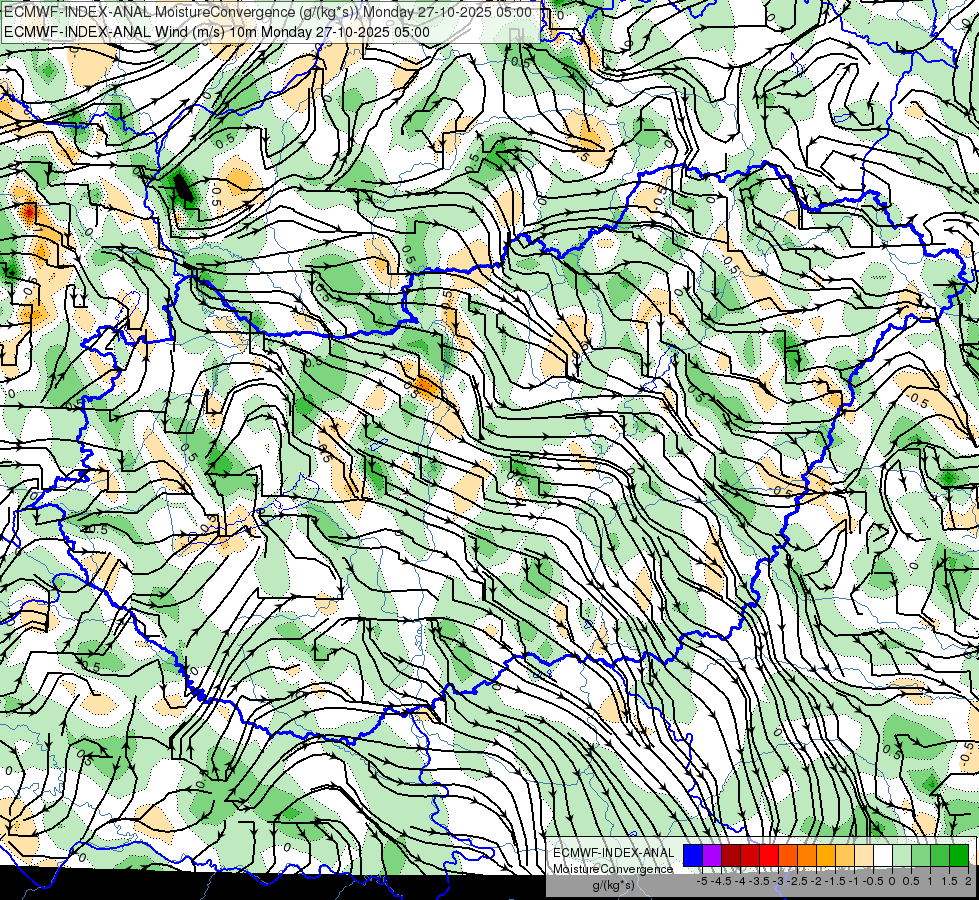This screenshot has width=979, height=900.
Task: Click the -3 tick label in the legend
Action: click(779, 881)
